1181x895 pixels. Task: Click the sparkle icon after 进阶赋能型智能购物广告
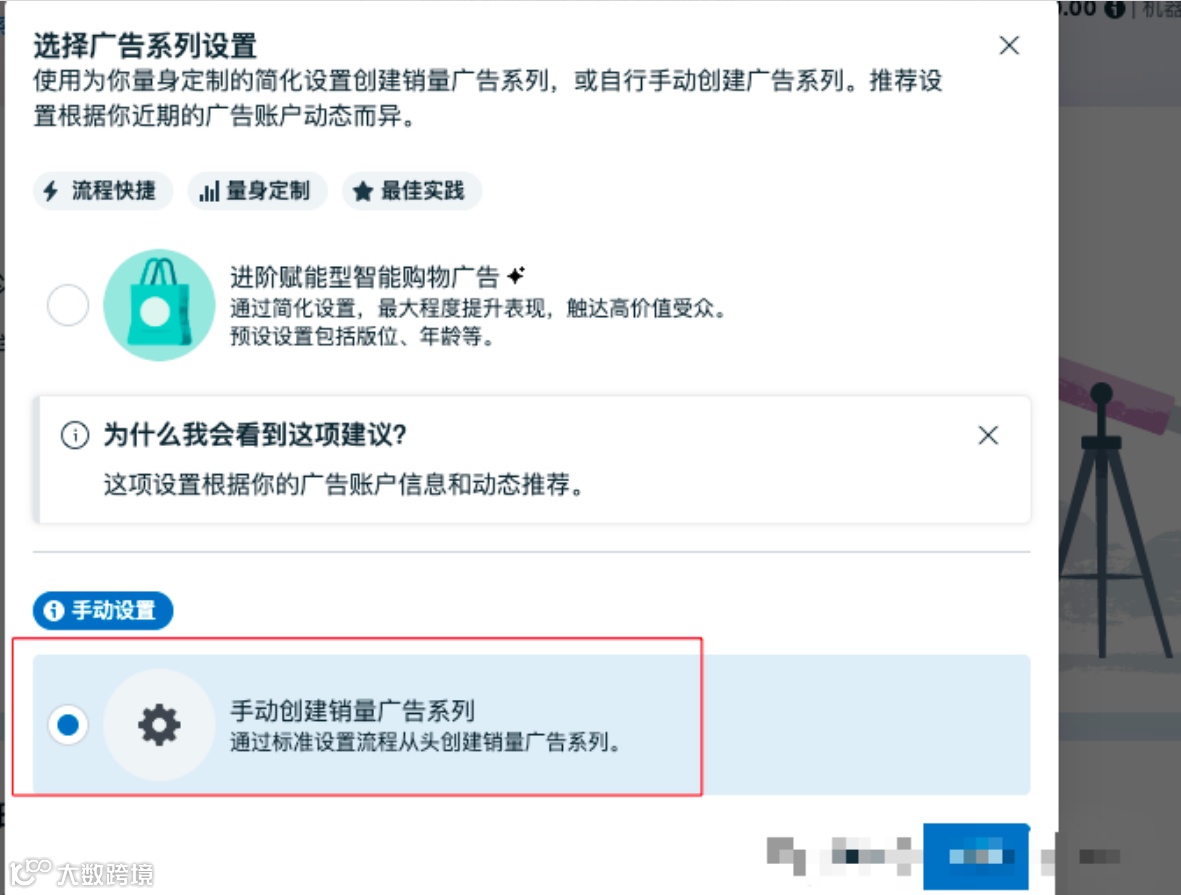click(516, 276)
